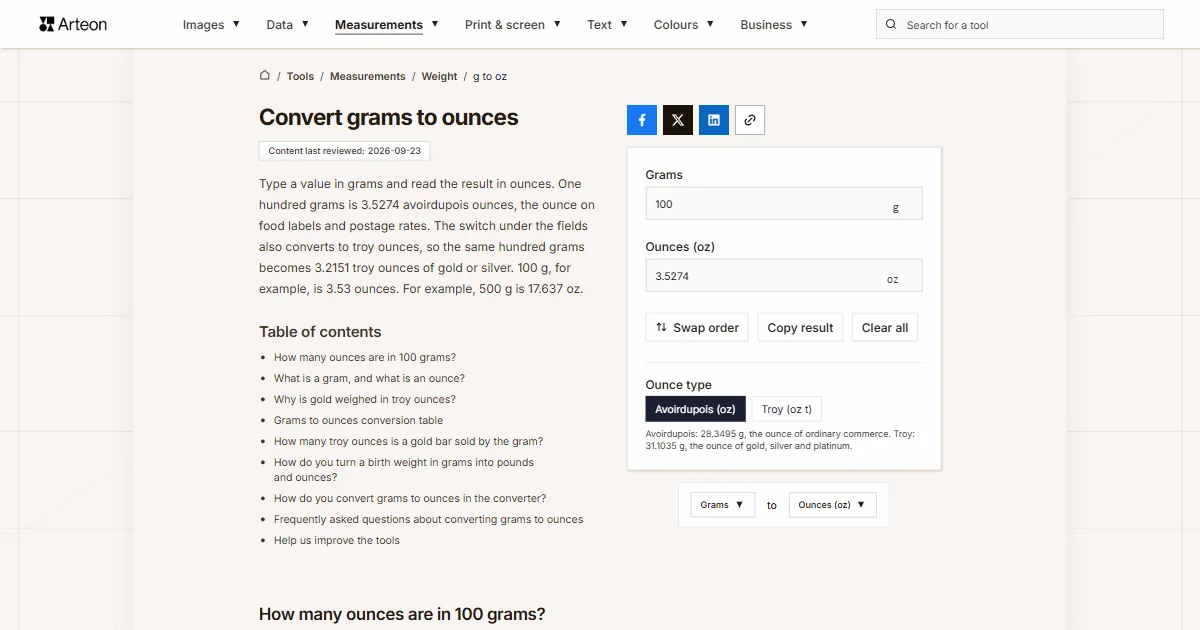Click the search magnifier icon
The width and height of the screenshot is (1200, 630).
(892, 25)
